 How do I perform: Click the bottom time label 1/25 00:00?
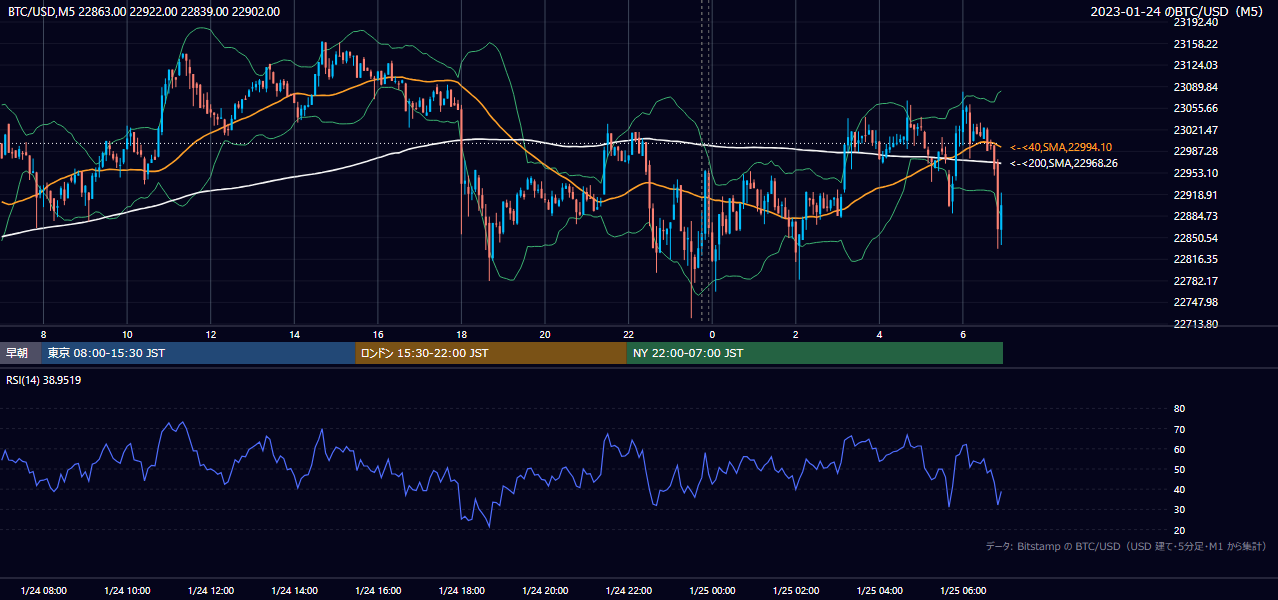[712, 591]
